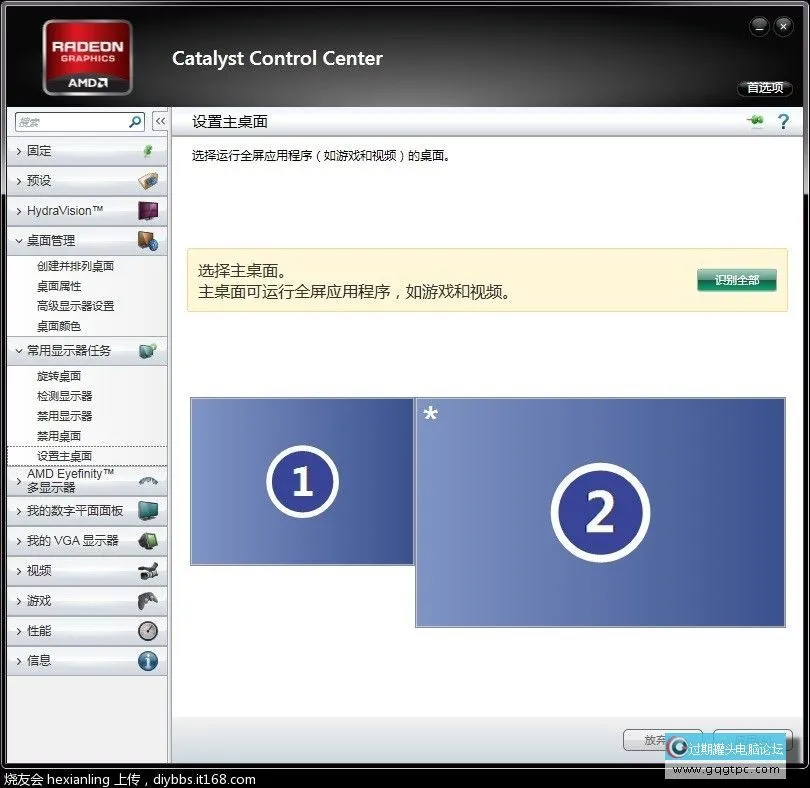This screenshot has width=810, height=788.
Task: Select display 2 as main desktop
Action: (x=600, y=513)
